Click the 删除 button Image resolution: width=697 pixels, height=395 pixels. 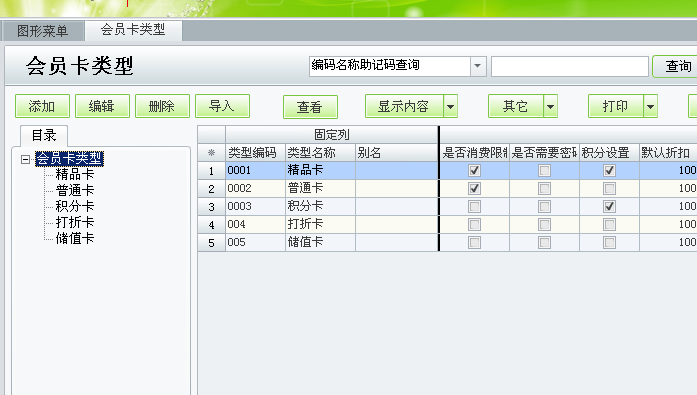point(162,106)
